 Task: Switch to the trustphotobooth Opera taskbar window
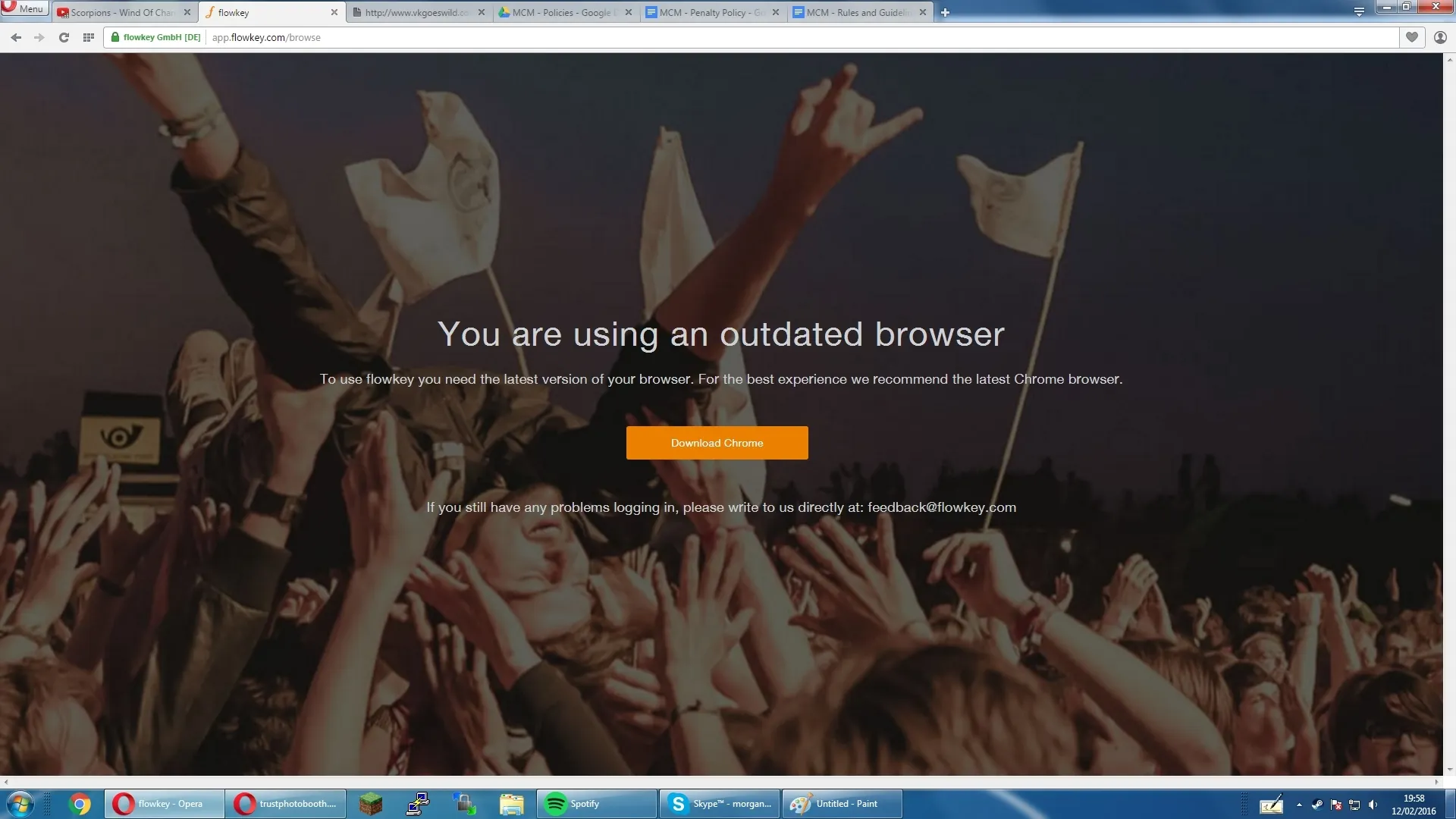[x=286, y=804]
